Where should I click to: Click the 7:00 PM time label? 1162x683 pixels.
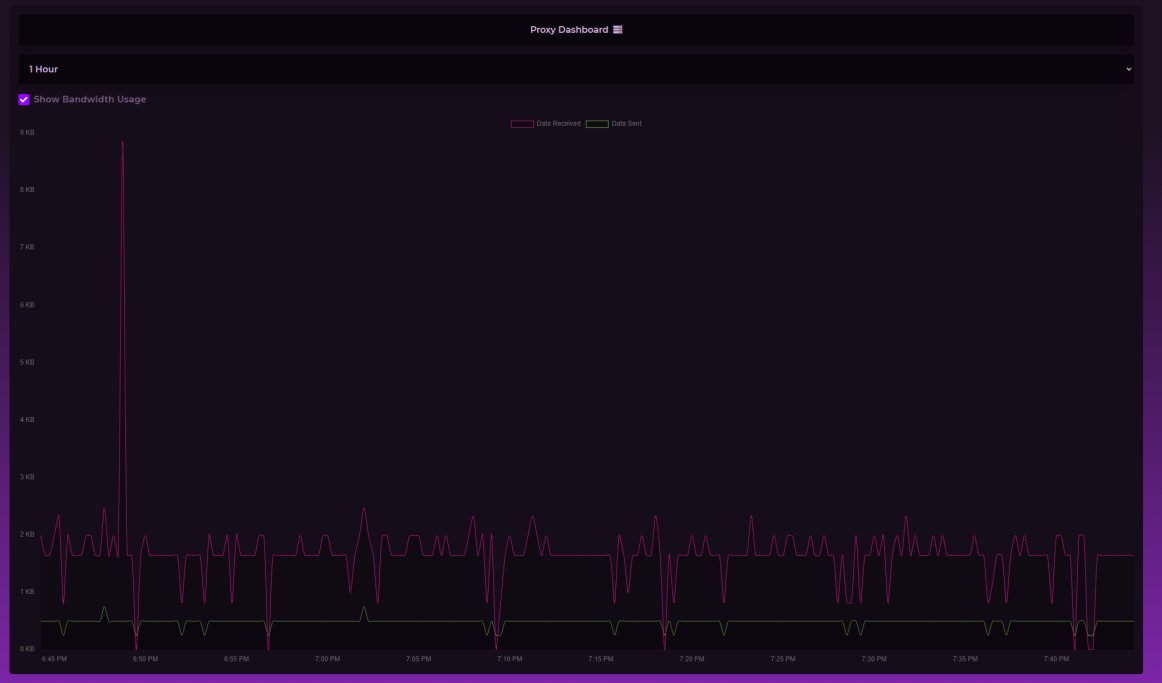(x=328, y=659)
